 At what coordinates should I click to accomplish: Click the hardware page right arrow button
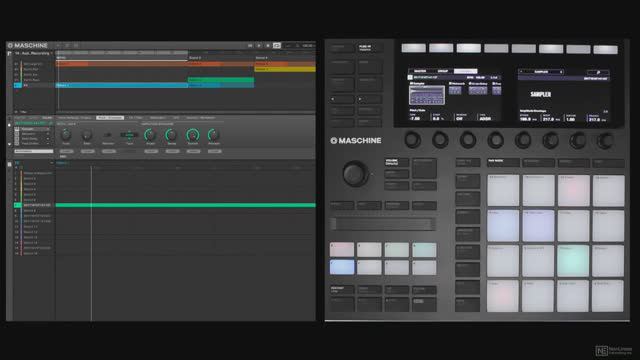369,99
